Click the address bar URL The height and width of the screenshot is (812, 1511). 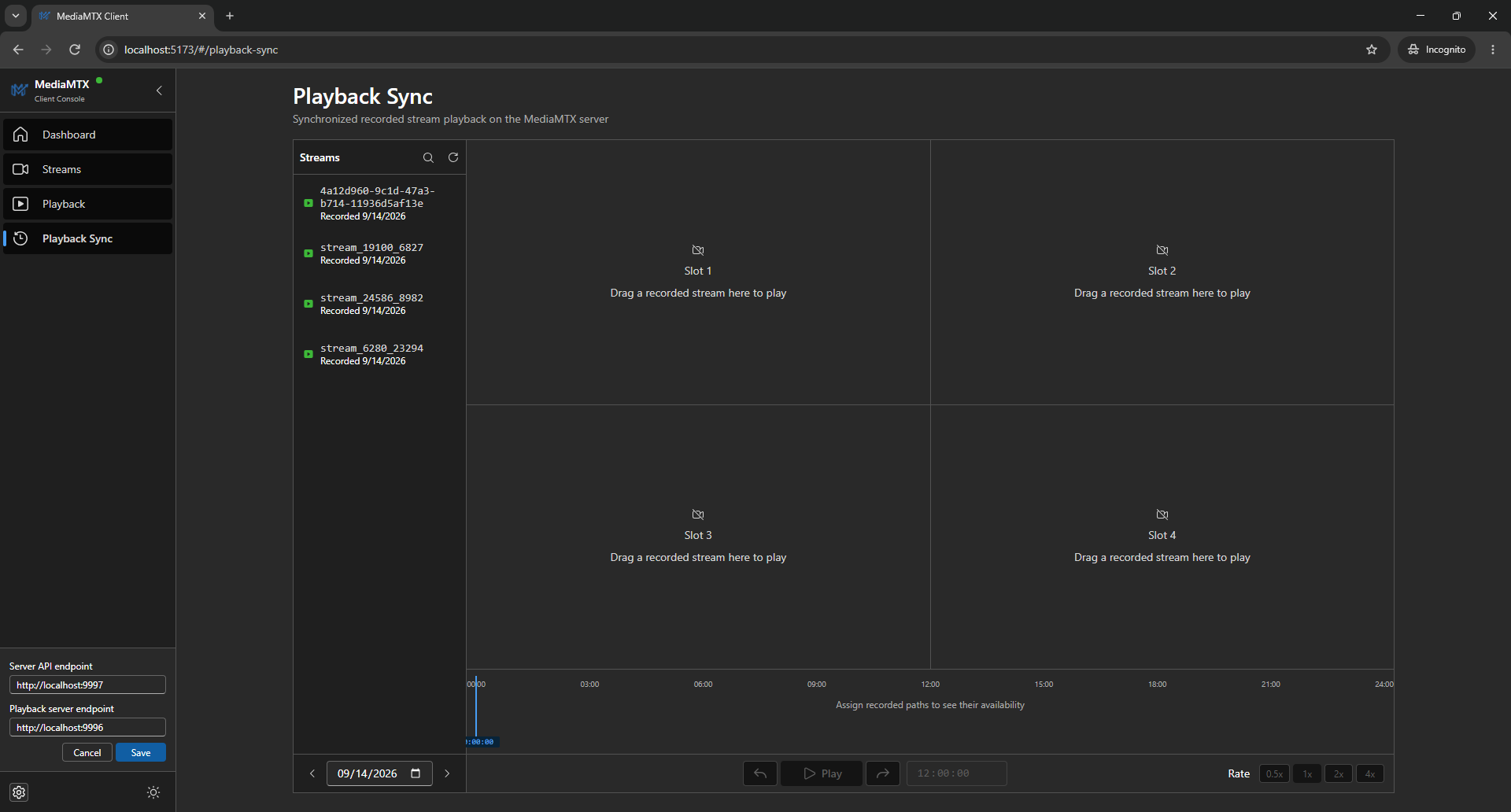[201, 50]
